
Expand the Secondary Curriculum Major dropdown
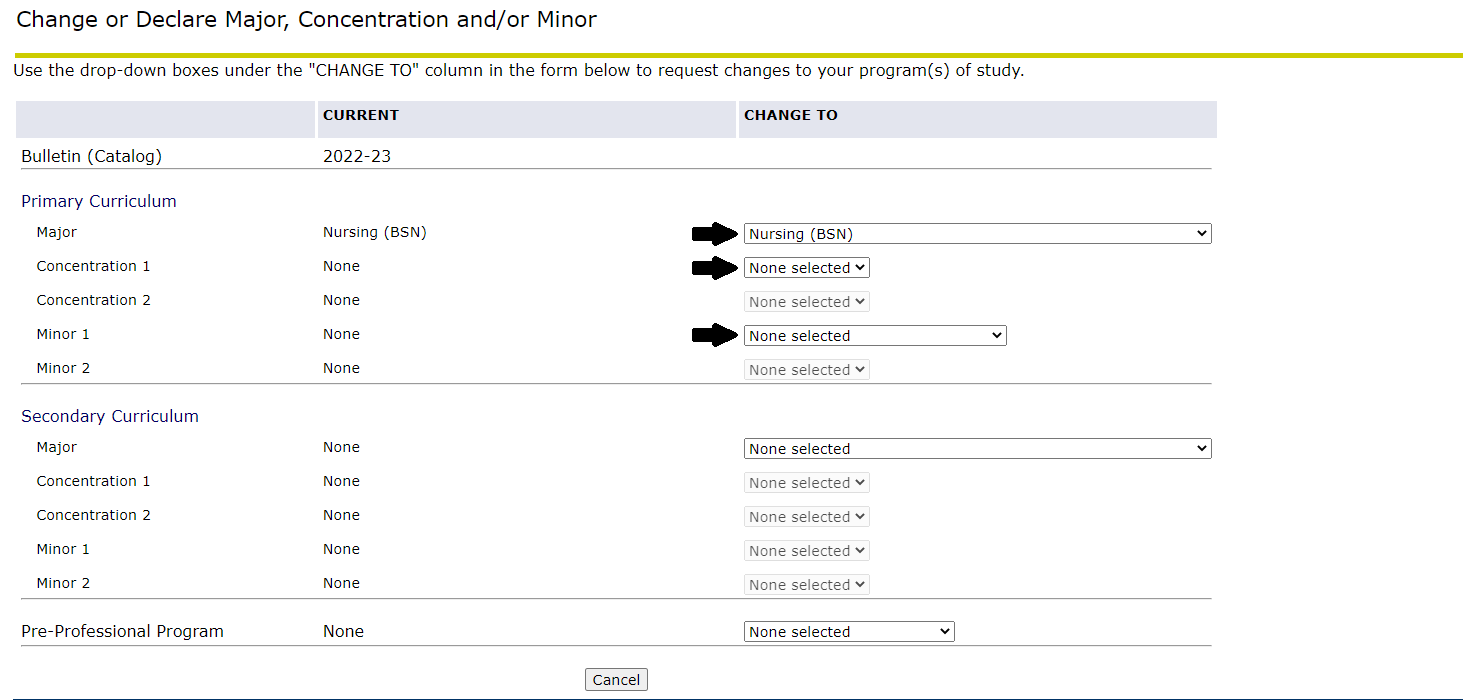coord(977,449)
